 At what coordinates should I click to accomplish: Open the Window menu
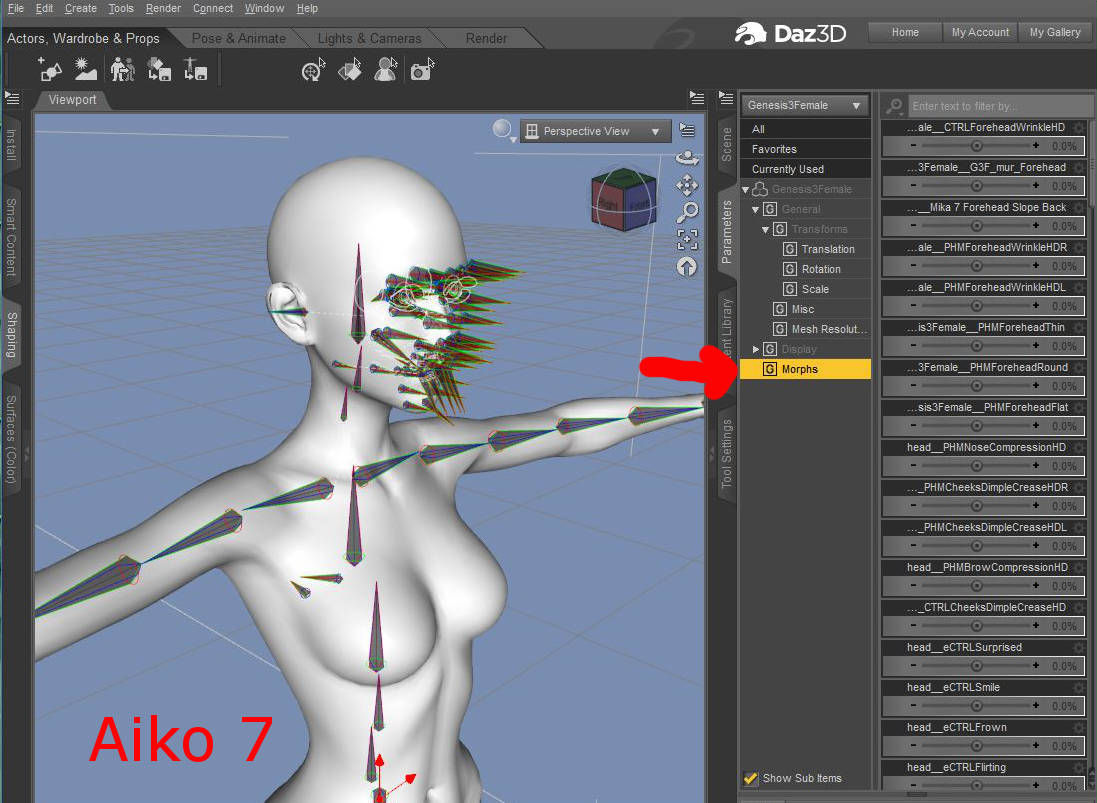[x=264, y=8]
